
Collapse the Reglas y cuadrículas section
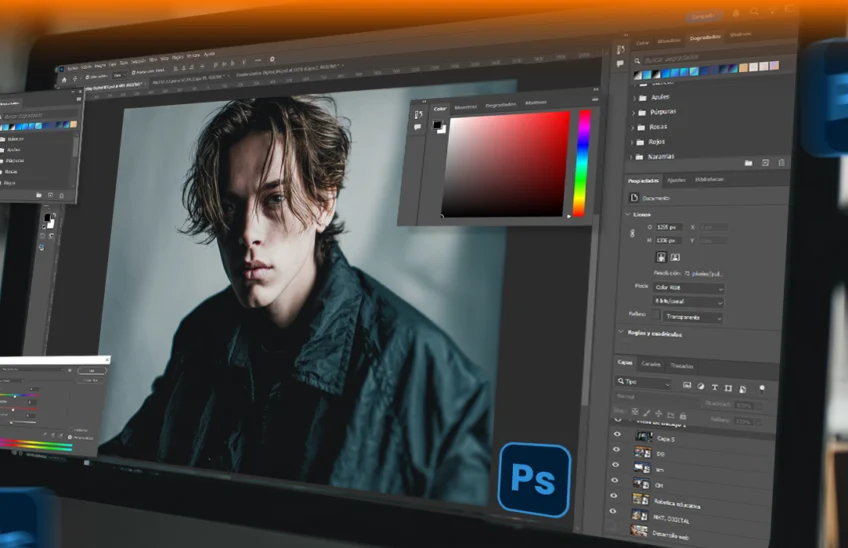(621, 332)
